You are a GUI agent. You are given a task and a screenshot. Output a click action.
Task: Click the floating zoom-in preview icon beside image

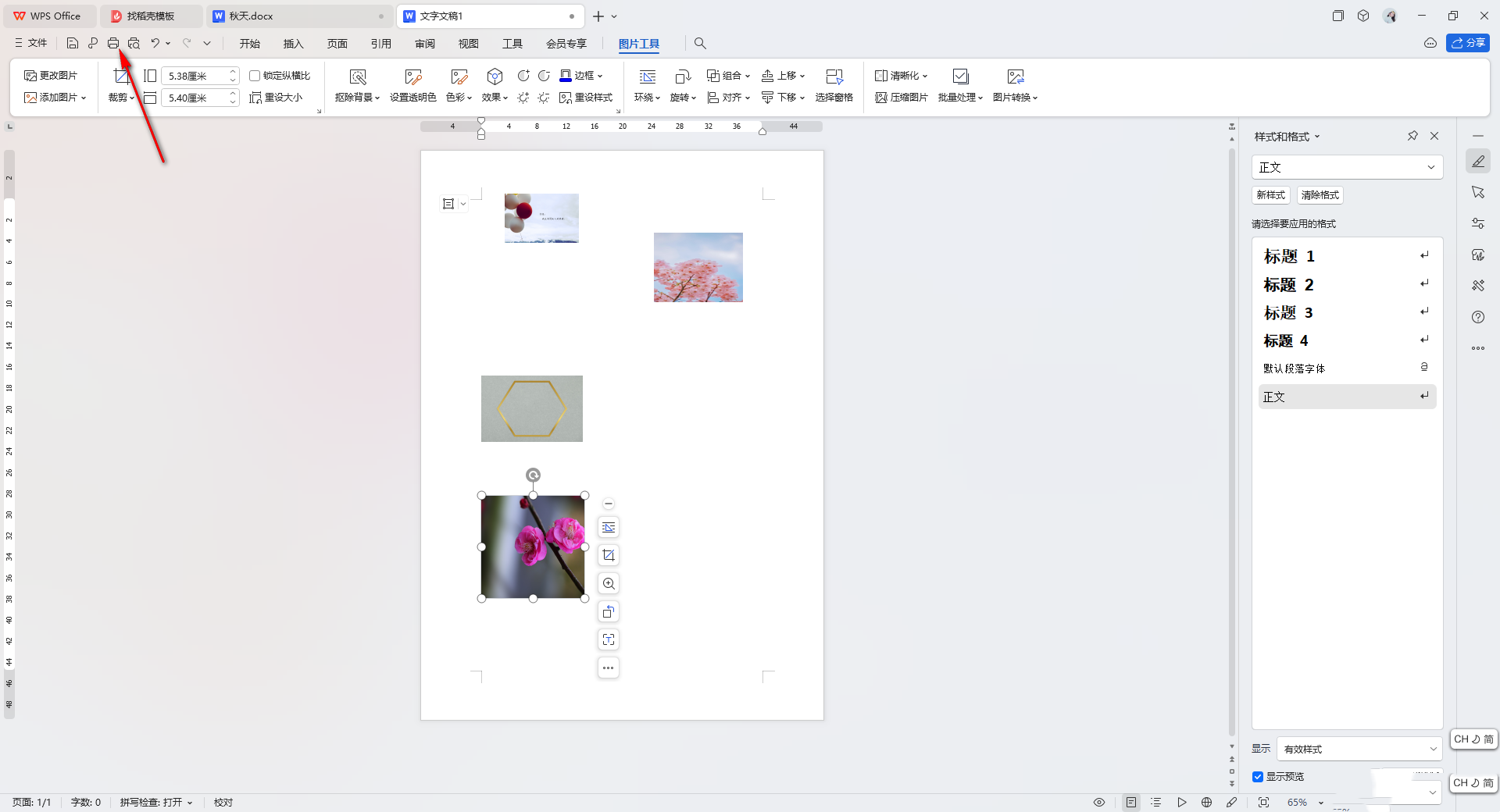[x=609, y=584]
